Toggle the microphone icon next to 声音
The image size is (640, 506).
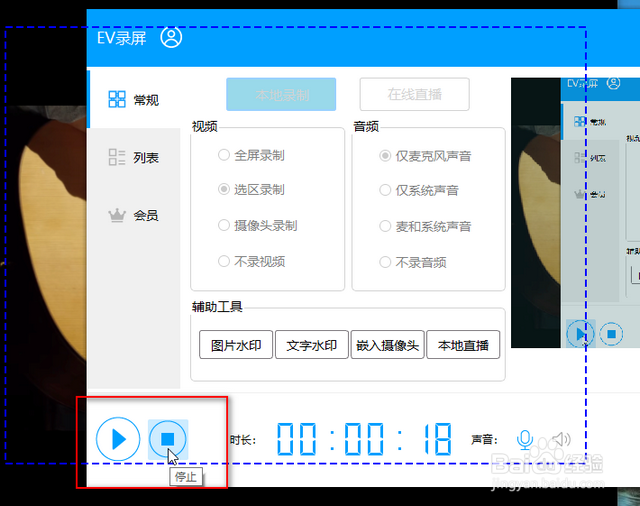pyautogui.click(x=525, y=440)
